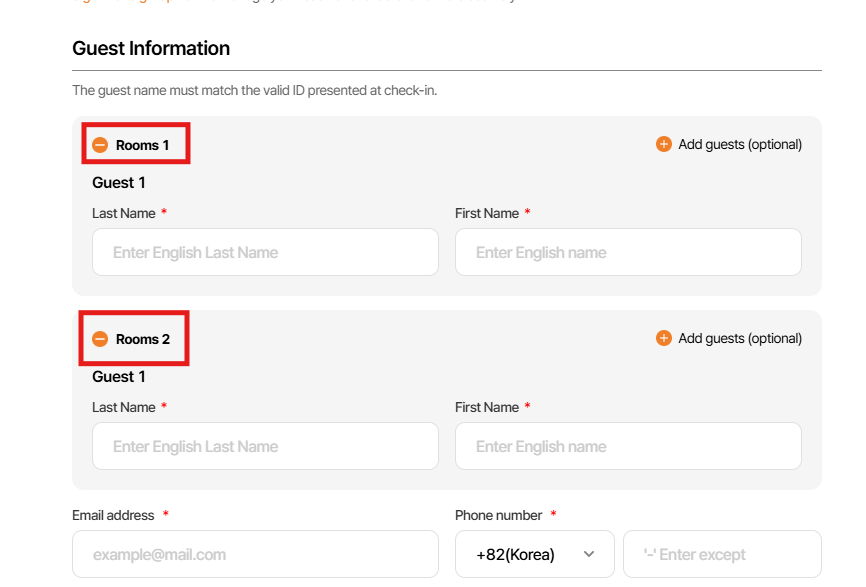The image size is (866, 587).
Task: Focus the First Name field in Rooms 2
Action: tap(628, 446)
